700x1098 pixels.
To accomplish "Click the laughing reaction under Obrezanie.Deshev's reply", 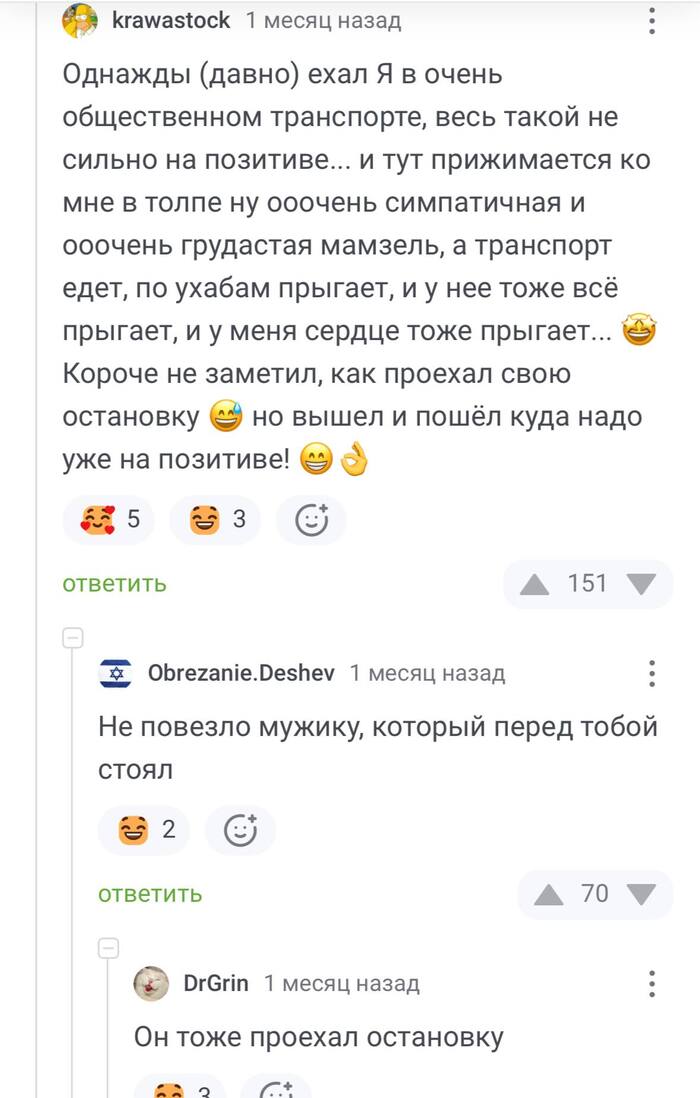I will click(144, 830).
